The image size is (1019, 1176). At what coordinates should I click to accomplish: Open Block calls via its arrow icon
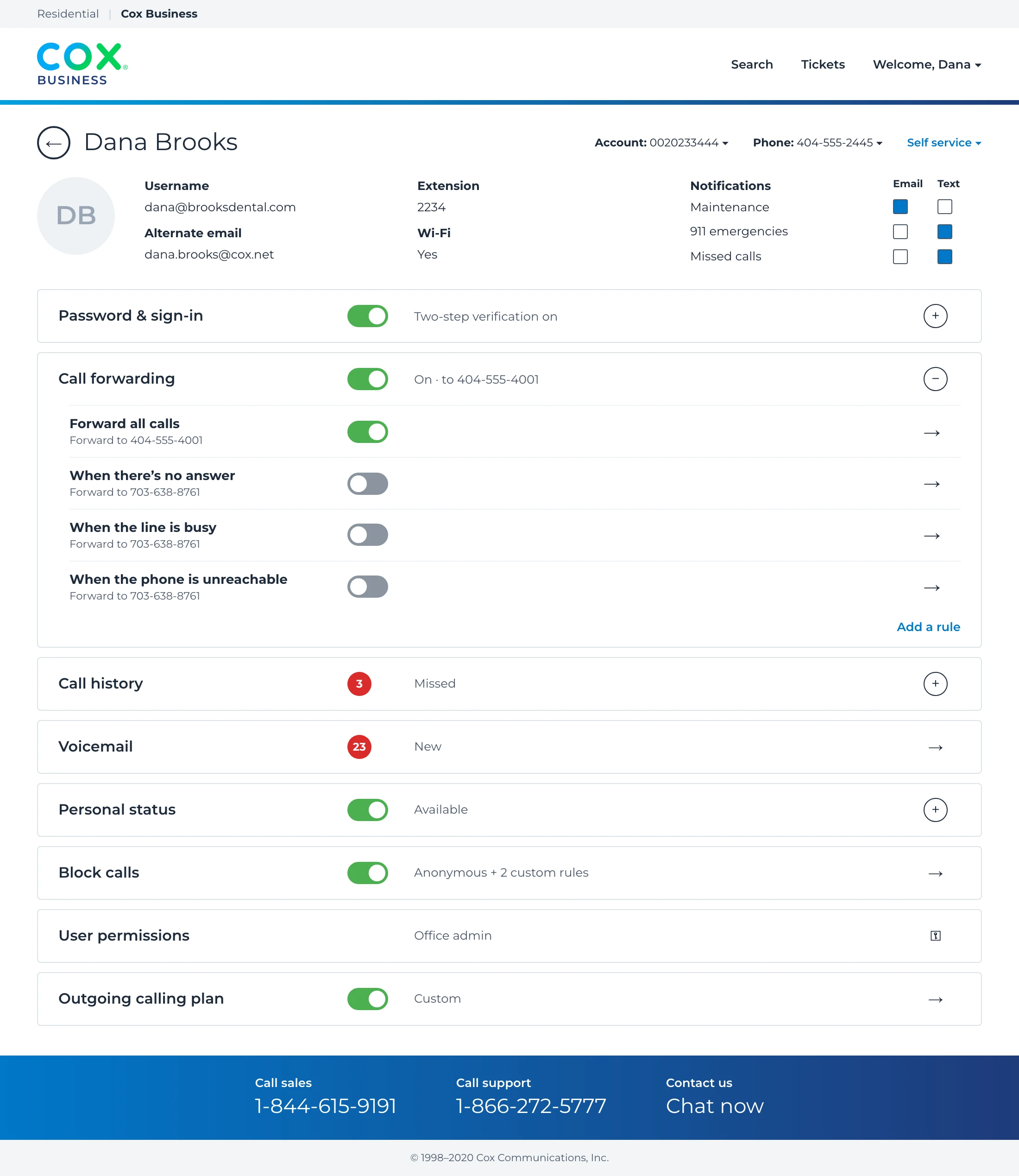[936, 873]
